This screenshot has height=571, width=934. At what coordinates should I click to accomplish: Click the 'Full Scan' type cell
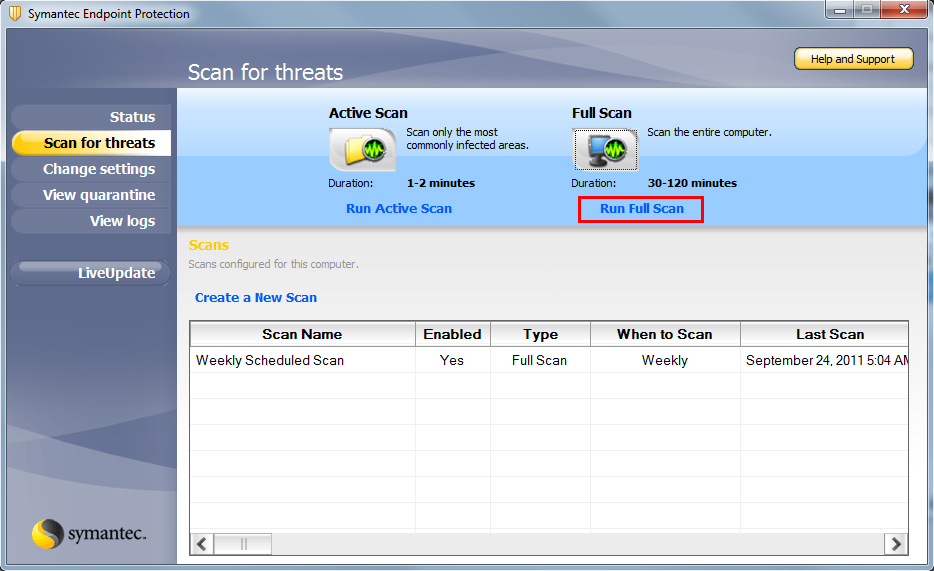point(540,360)
